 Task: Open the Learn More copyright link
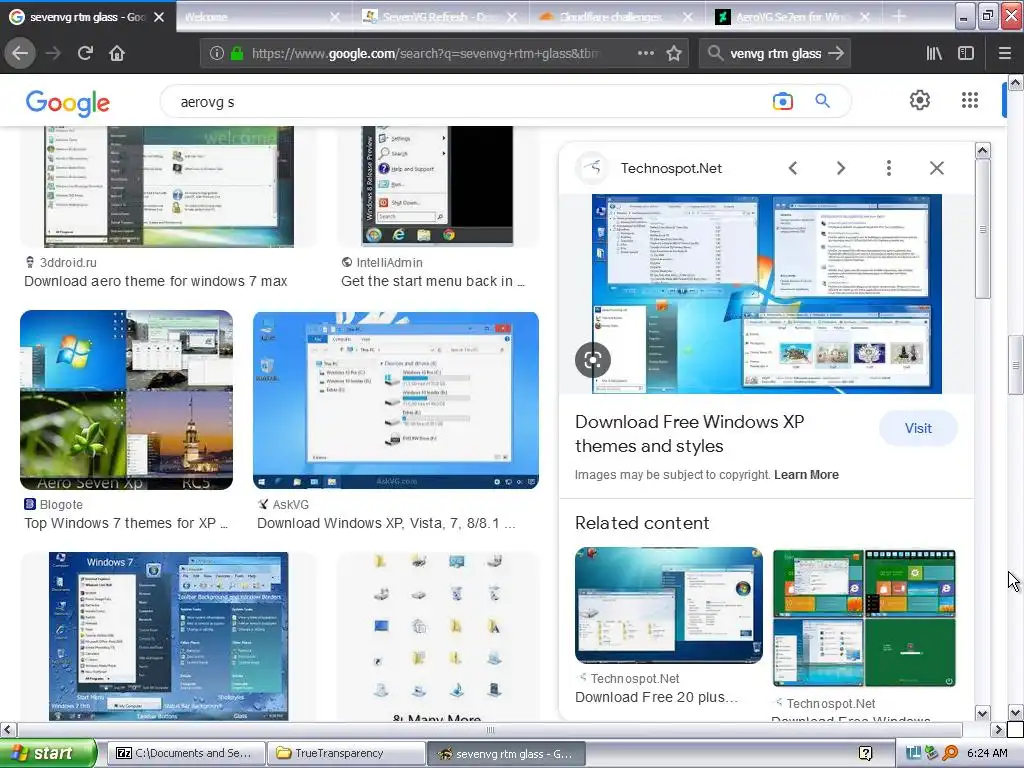(x=806, y=475)
